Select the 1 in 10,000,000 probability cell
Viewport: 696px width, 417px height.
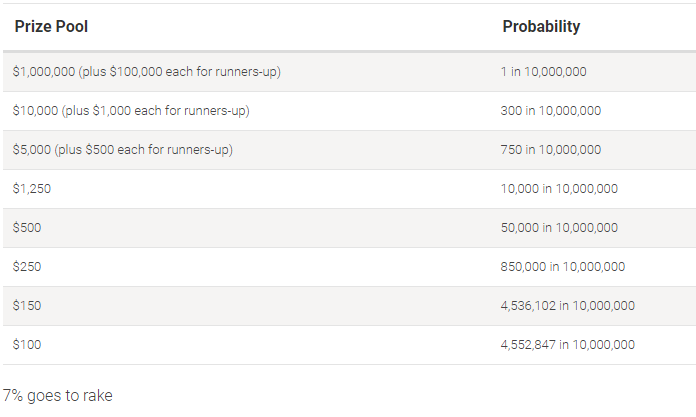pyautogui.click(x=543, y=71)
